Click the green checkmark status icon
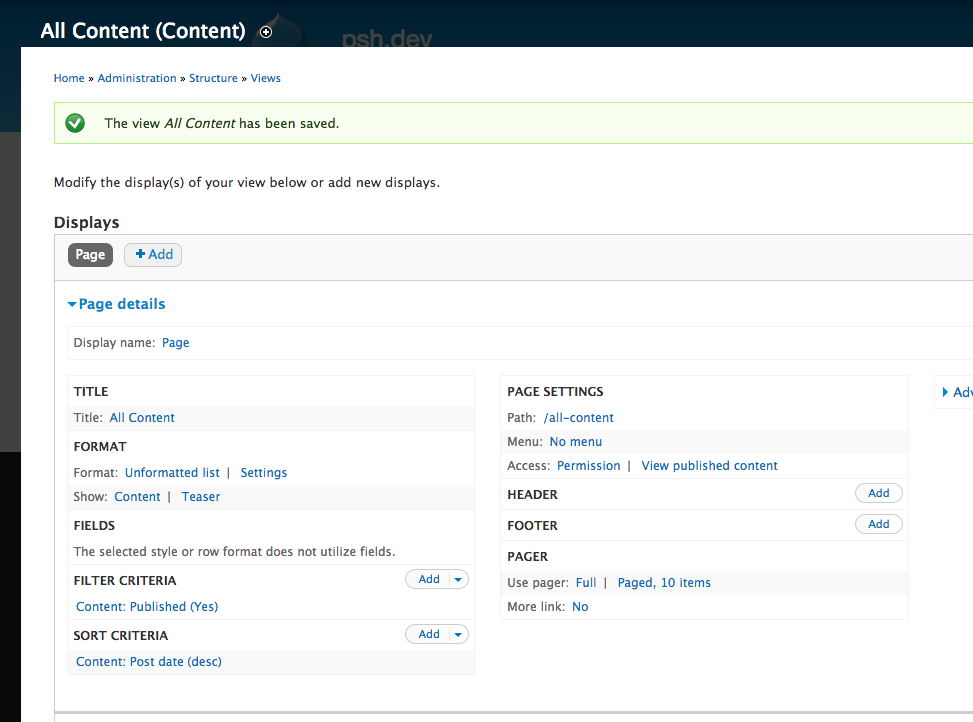This screenshot has height=722, width=973. 75,123
